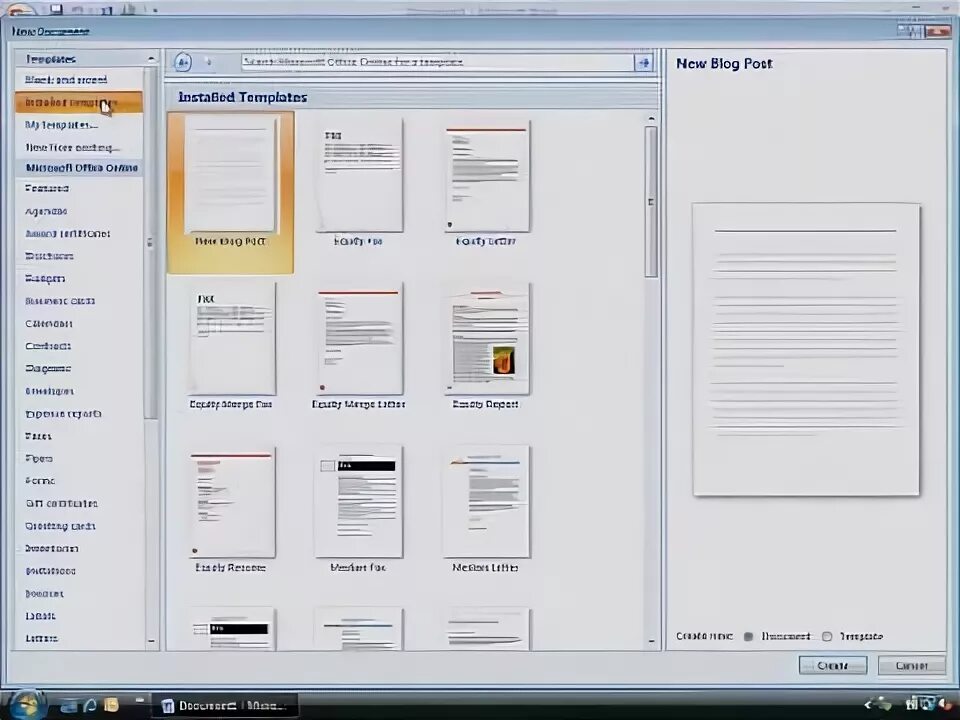This screenshot has height=720, width=960.
Task: Select the Equity Letter template
Action: (x=487, y=182)
